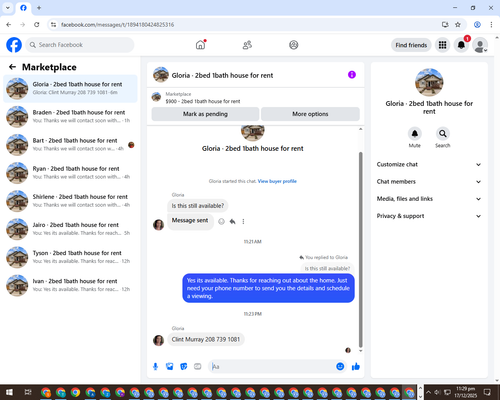This screenshot has width=500, height=400.
Task: Click the chat scrollbar thumb
Action: tap(360, 250)
